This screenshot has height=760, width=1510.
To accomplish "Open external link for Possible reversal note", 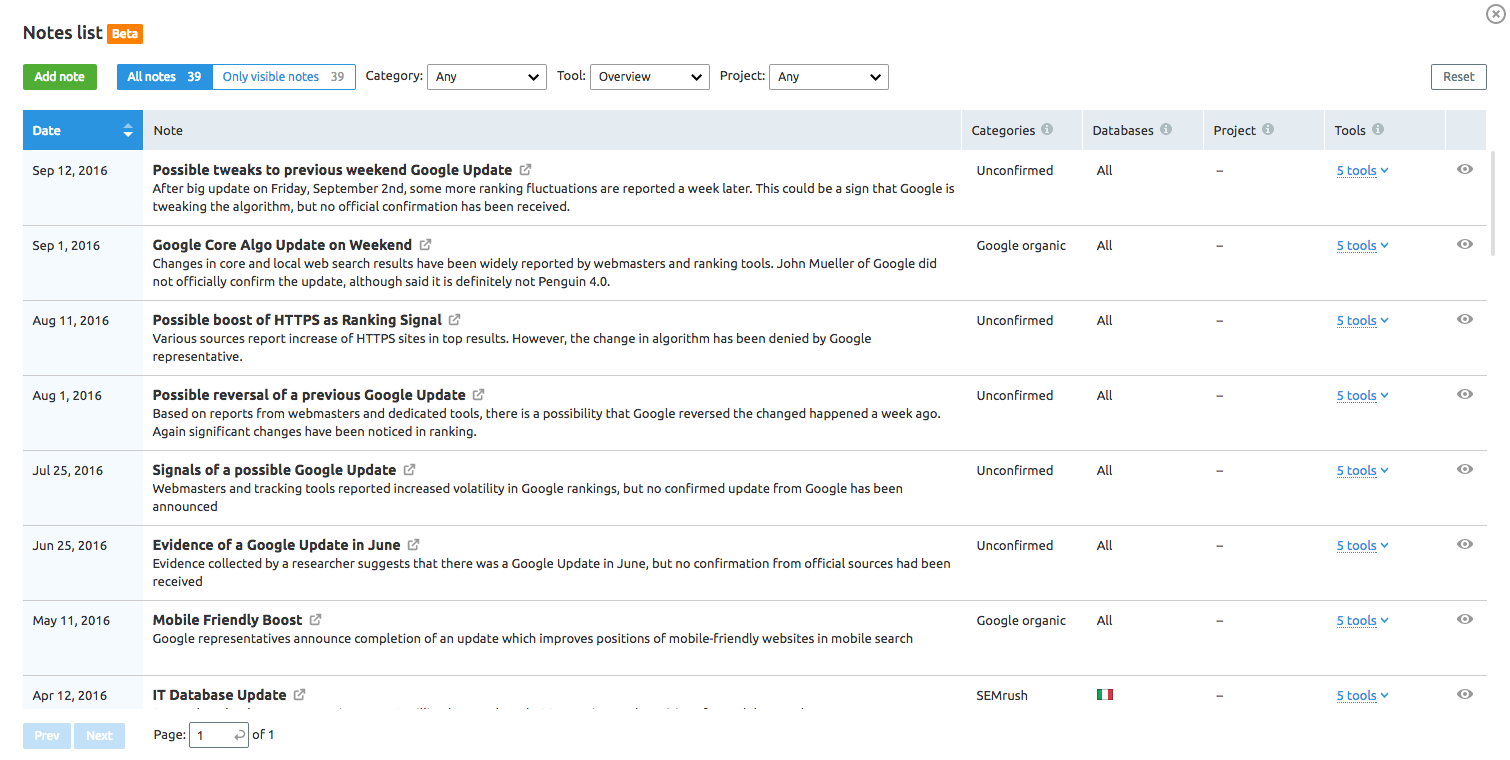I will point(479,395).
